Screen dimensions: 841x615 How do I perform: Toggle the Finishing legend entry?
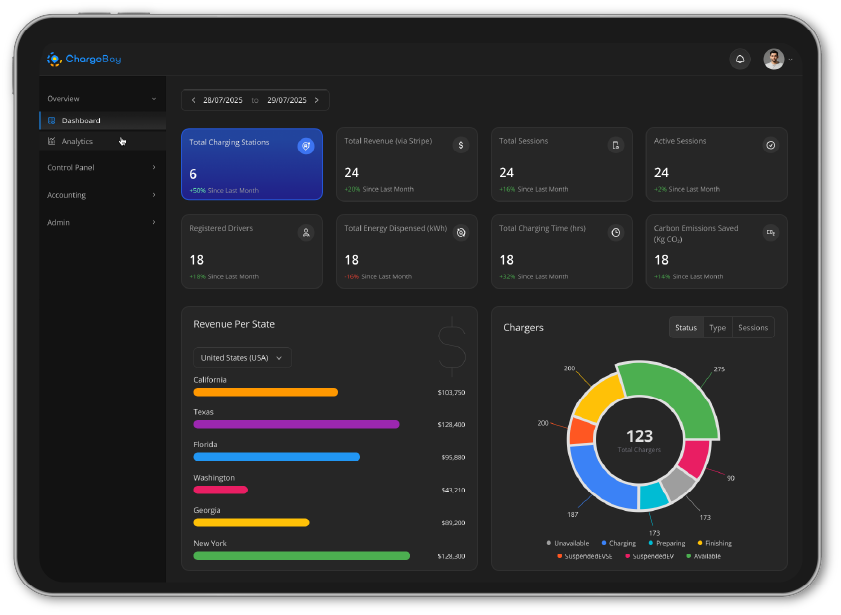(714, 543)
